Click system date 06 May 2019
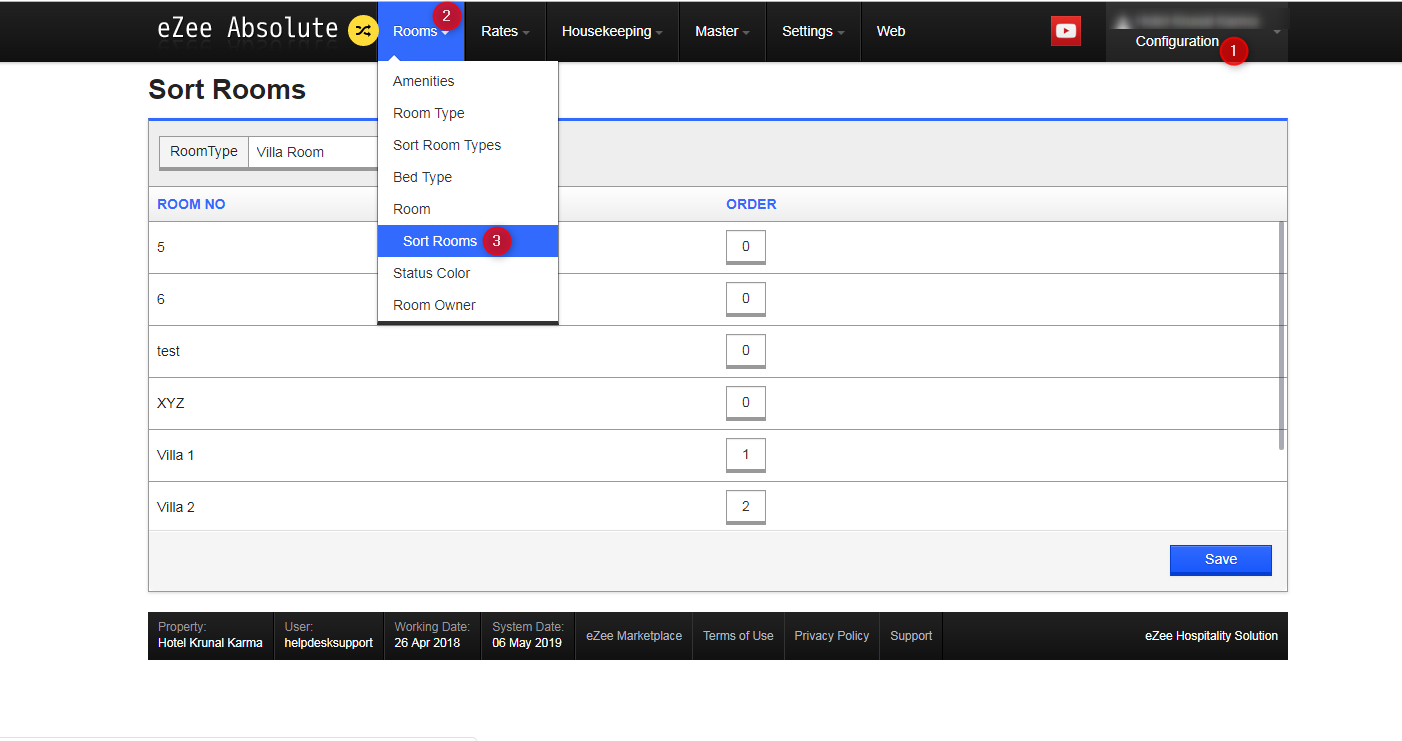 click(527, 643)
